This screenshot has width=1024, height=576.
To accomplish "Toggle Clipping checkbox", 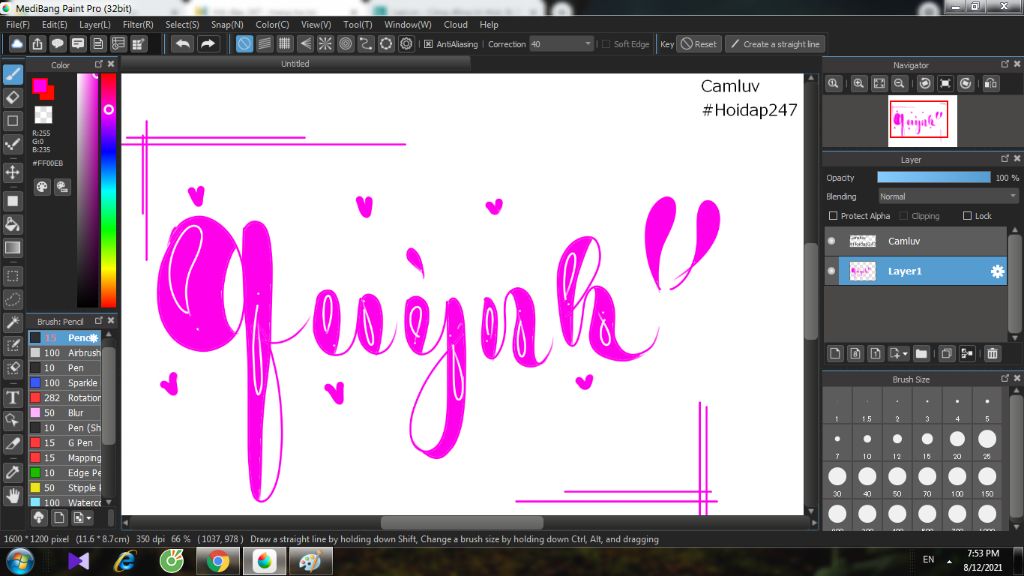I will 904,216.
